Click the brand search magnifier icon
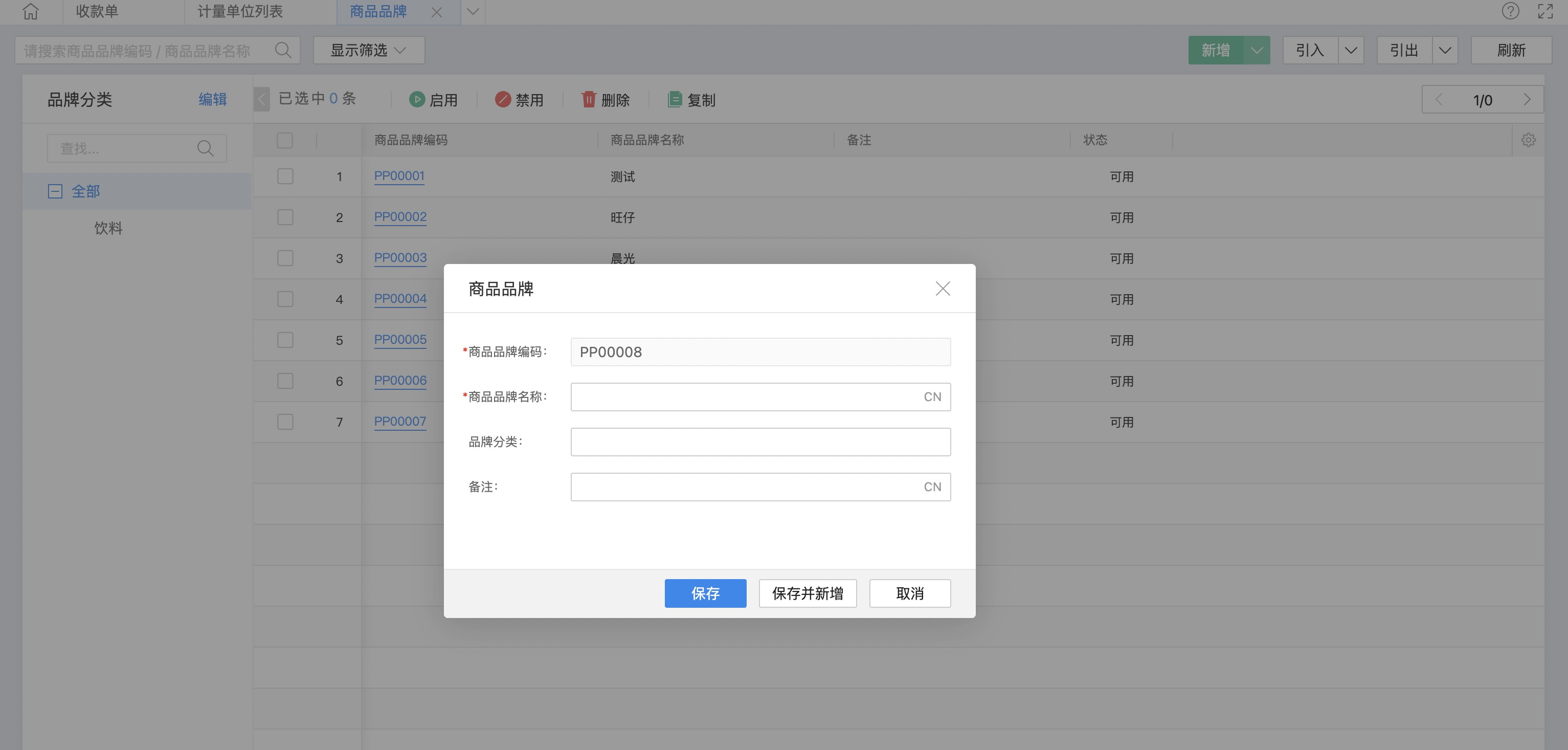The width and height of the screenshot is (1568, 750). [x=283, y=50]
